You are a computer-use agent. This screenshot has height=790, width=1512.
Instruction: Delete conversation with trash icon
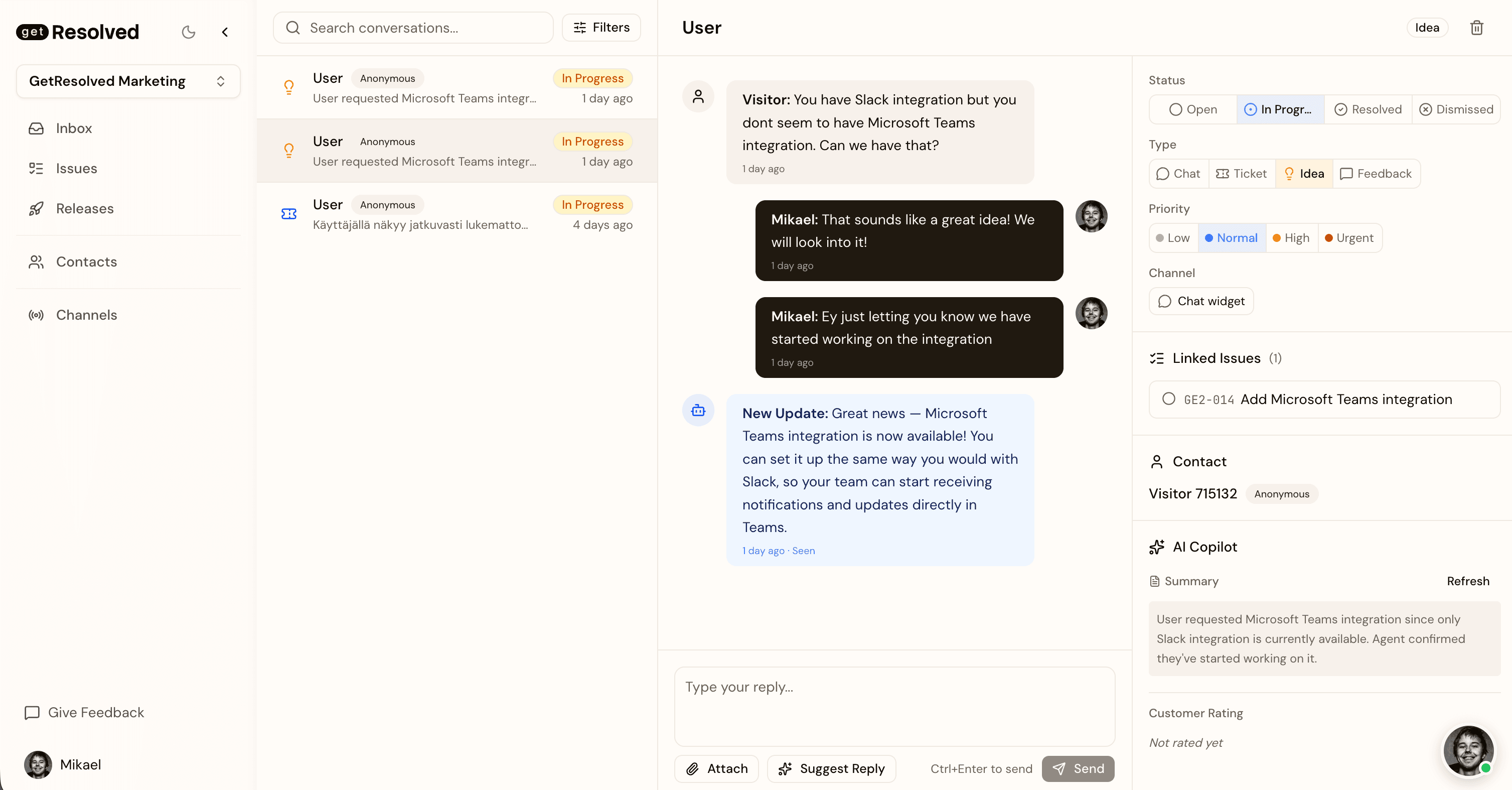click(1477, 28)
